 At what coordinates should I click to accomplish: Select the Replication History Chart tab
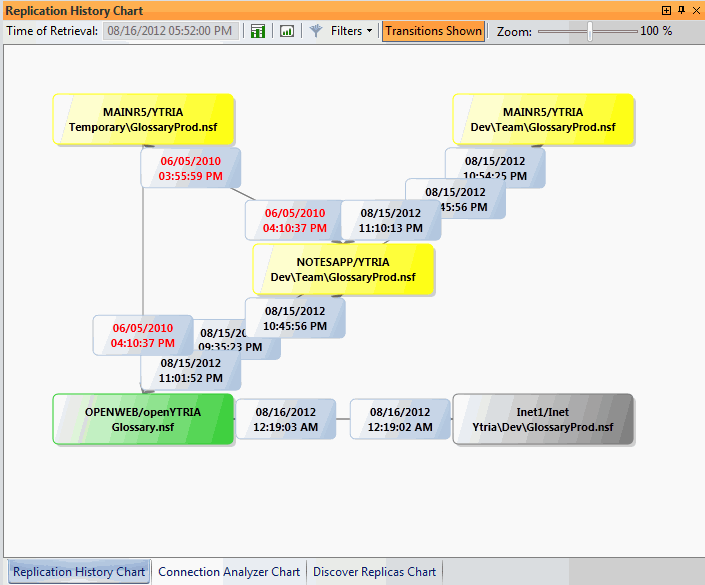coord(79,572)
